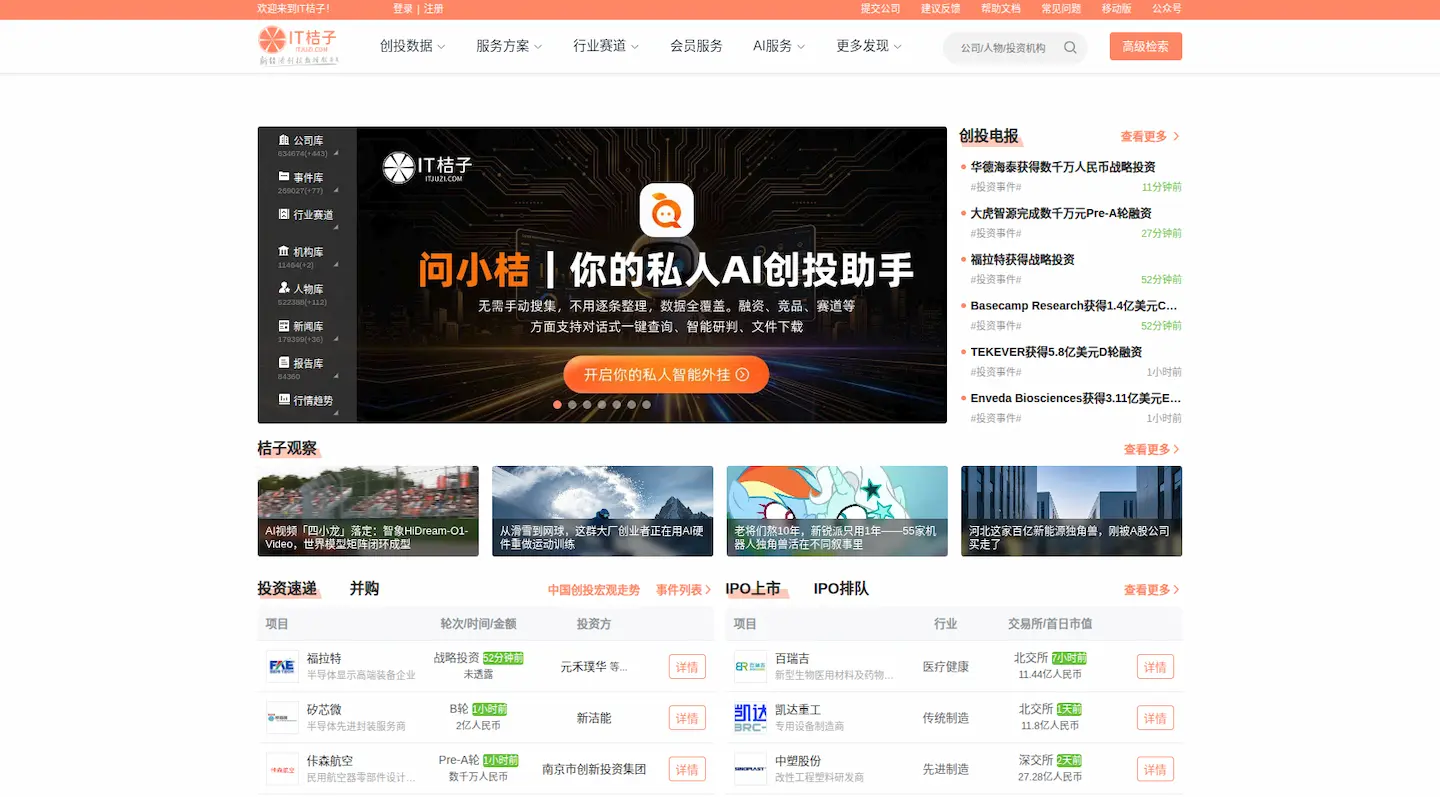
Task: Click 查看更多 next to IPO排队
Action: pos(1152,590)
